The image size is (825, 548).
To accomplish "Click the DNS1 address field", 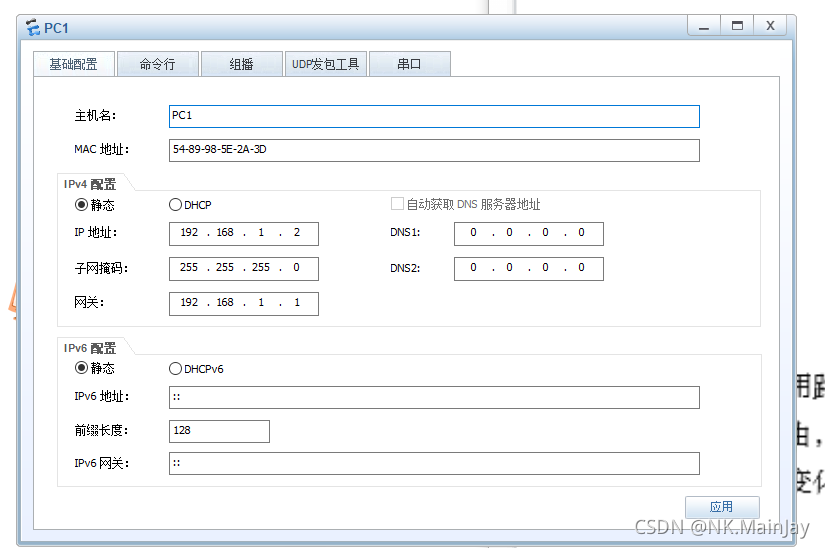I will (529, 234).
